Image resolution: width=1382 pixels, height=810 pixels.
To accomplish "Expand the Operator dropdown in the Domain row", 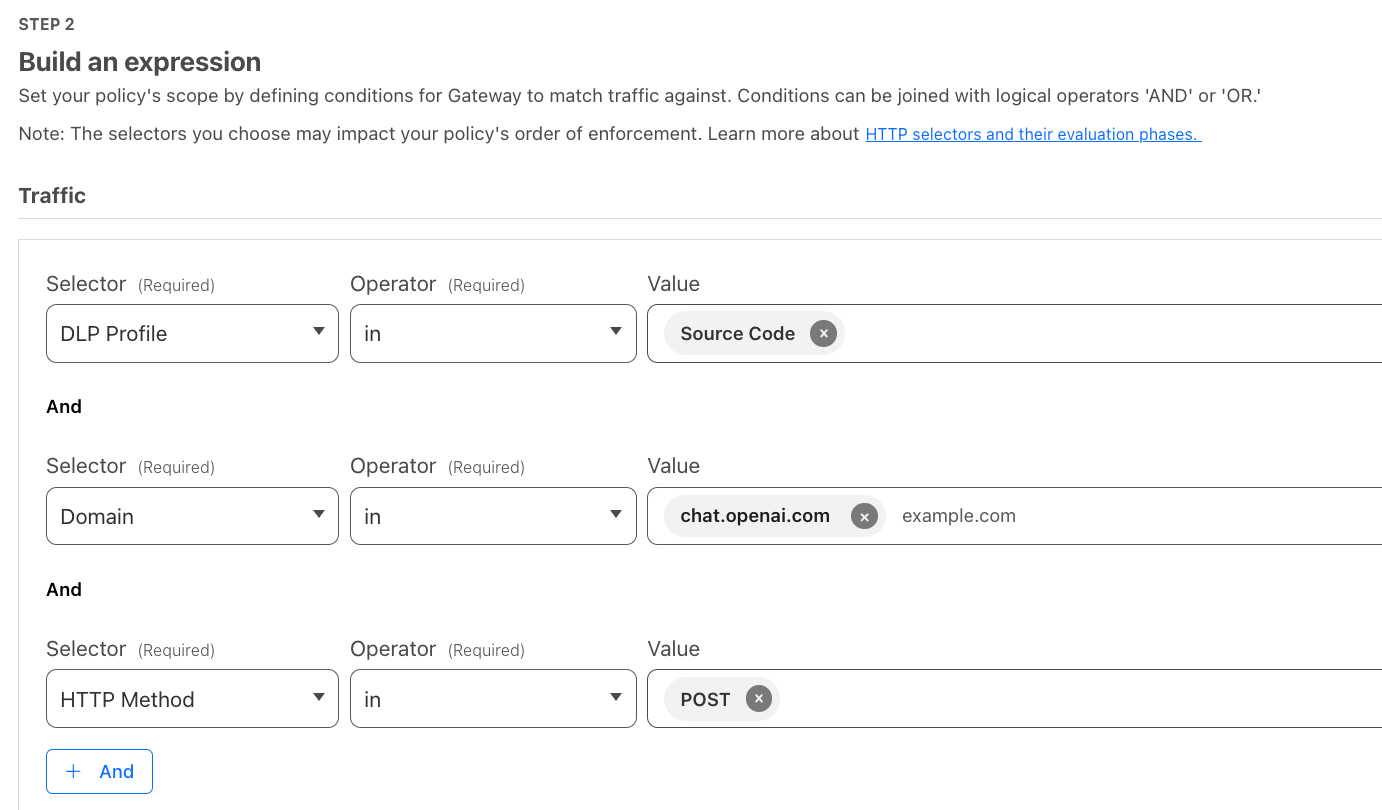I will [x=492, y=516].
